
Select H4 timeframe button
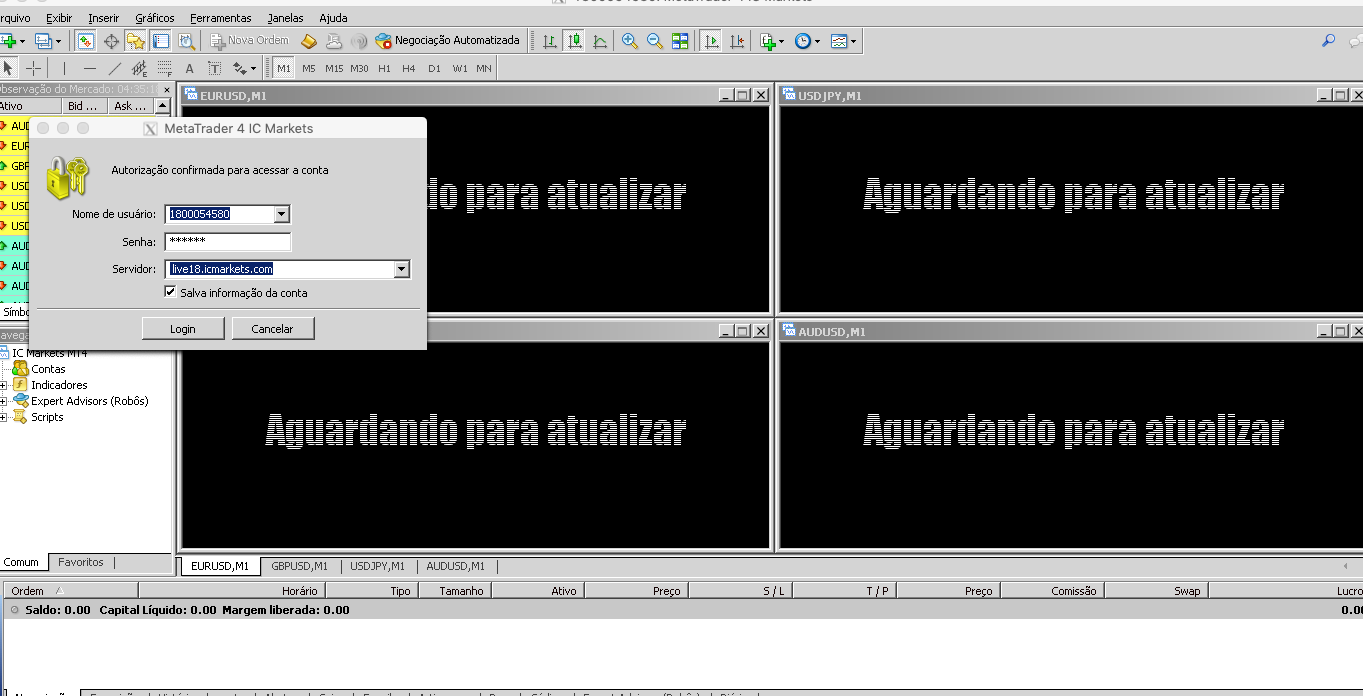[409, 68]
